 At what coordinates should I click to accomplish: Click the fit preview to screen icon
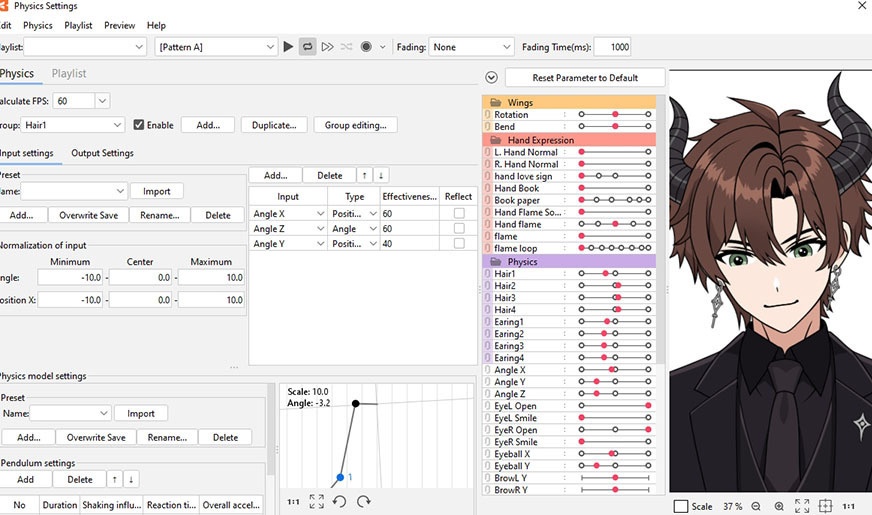point(802,506)
